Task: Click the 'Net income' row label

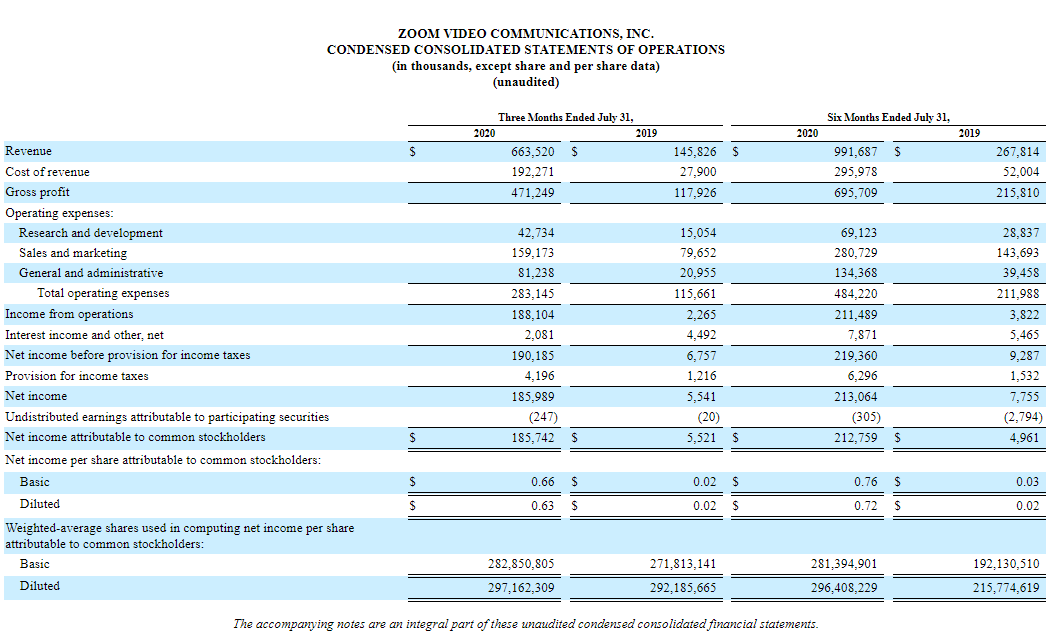Action: (36, 396)
